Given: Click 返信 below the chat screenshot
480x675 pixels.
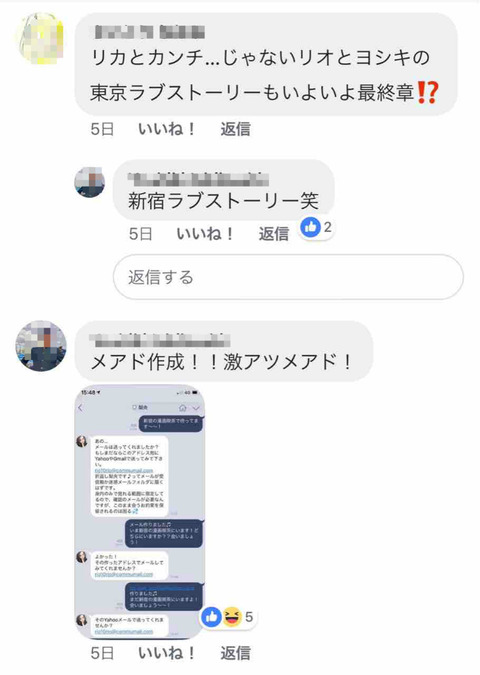Looking at the screenshot, I should pyautogui.click(x=235, y=653).
